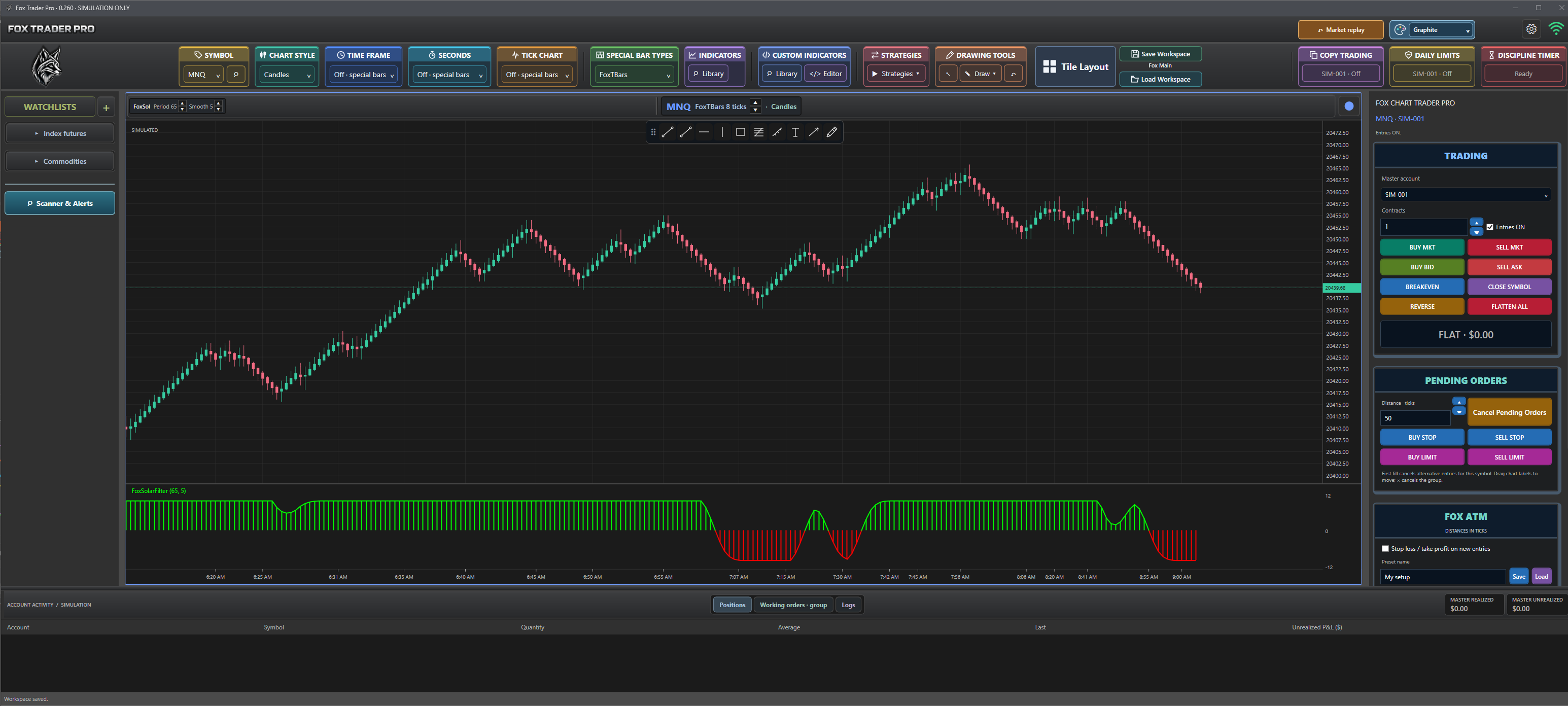1568x706 pixels.
Task: Click the undo drawing icon button
Action: pyautogui.click(x=1013, y=74)
